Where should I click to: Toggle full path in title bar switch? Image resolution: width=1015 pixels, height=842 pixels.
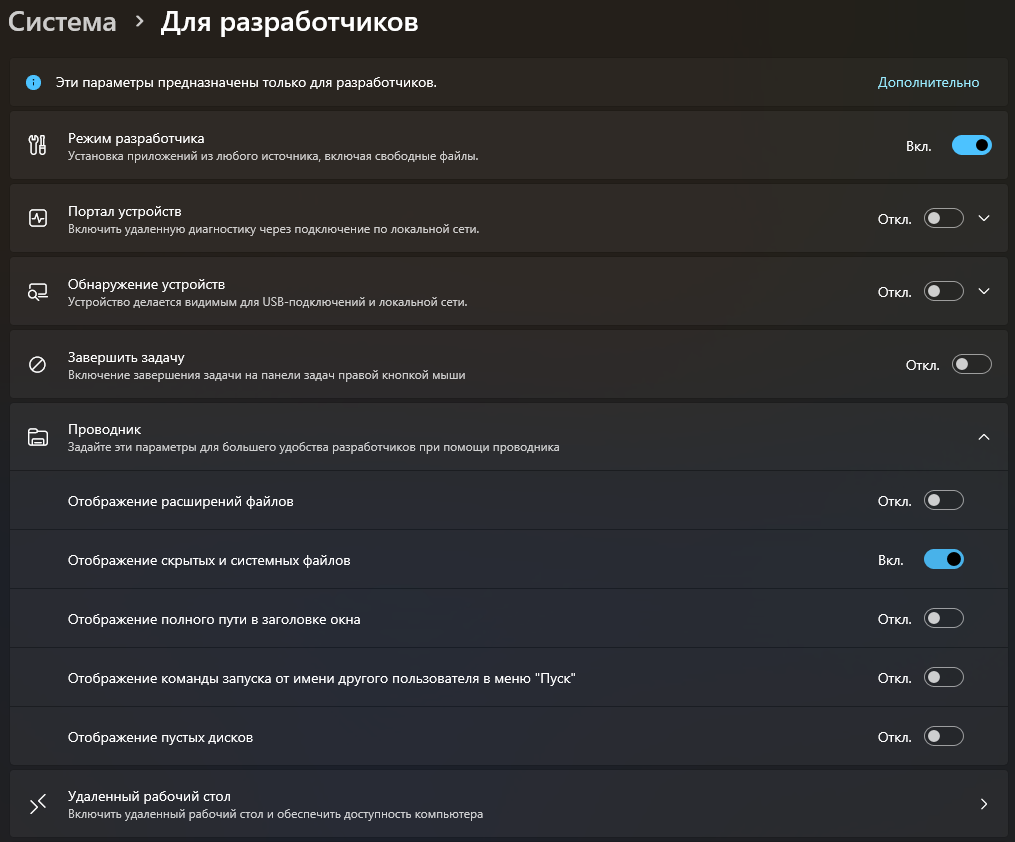click(x=943, y=619)
